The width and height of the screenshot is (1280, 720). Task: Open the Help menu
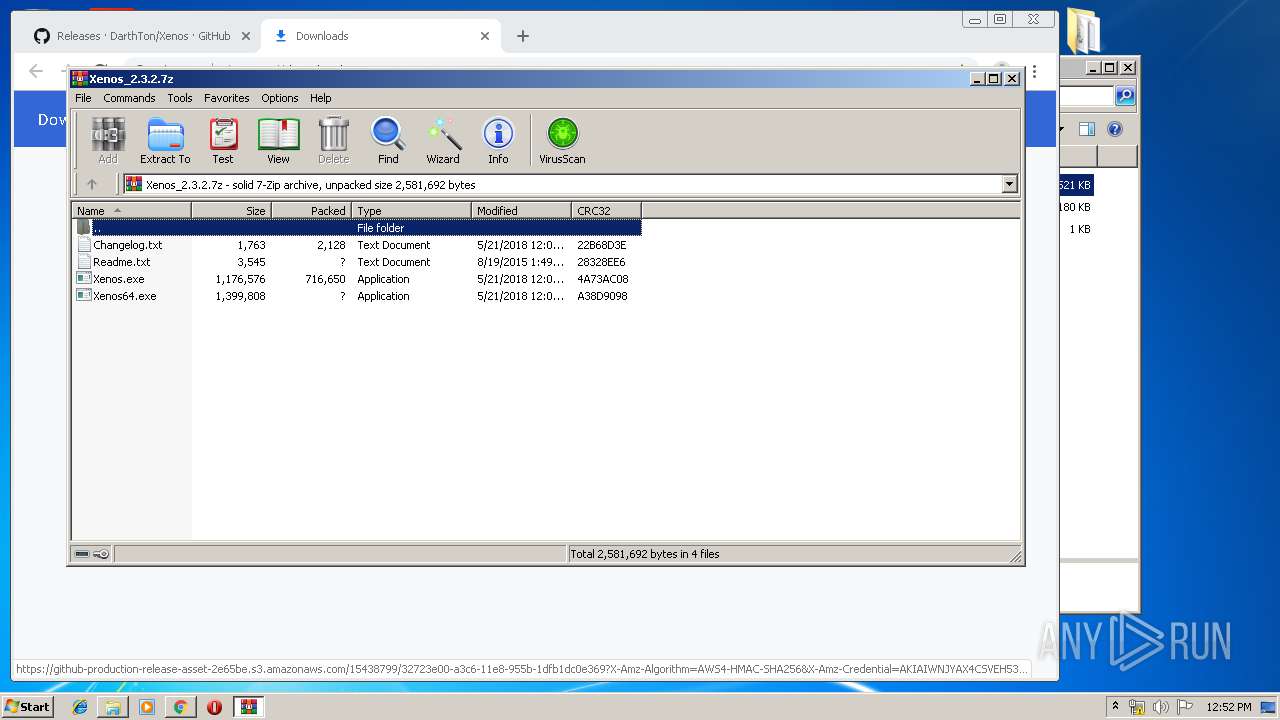[320, 98]
